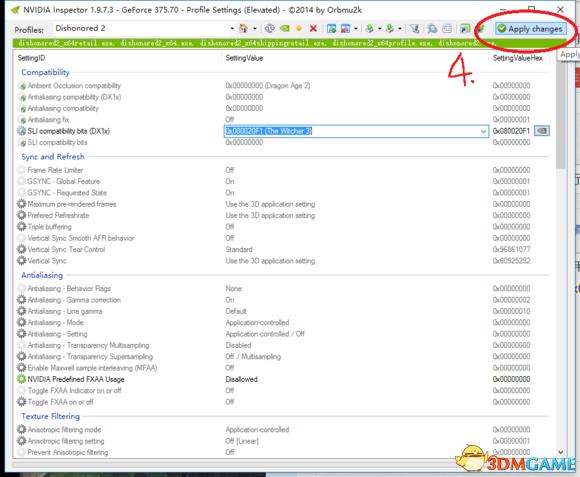Click the import profiles green arrow icon
The image size is (580, 477).
tap(390, 28)
